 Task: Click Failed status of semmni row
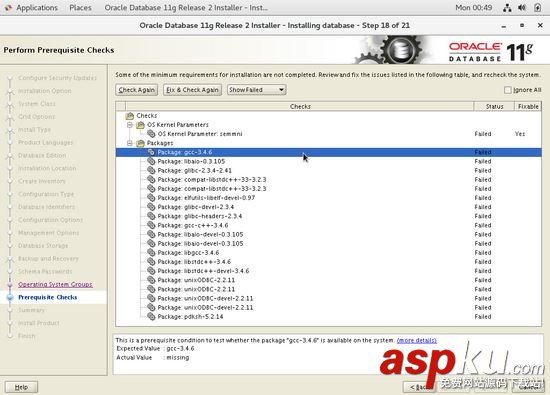483,134
